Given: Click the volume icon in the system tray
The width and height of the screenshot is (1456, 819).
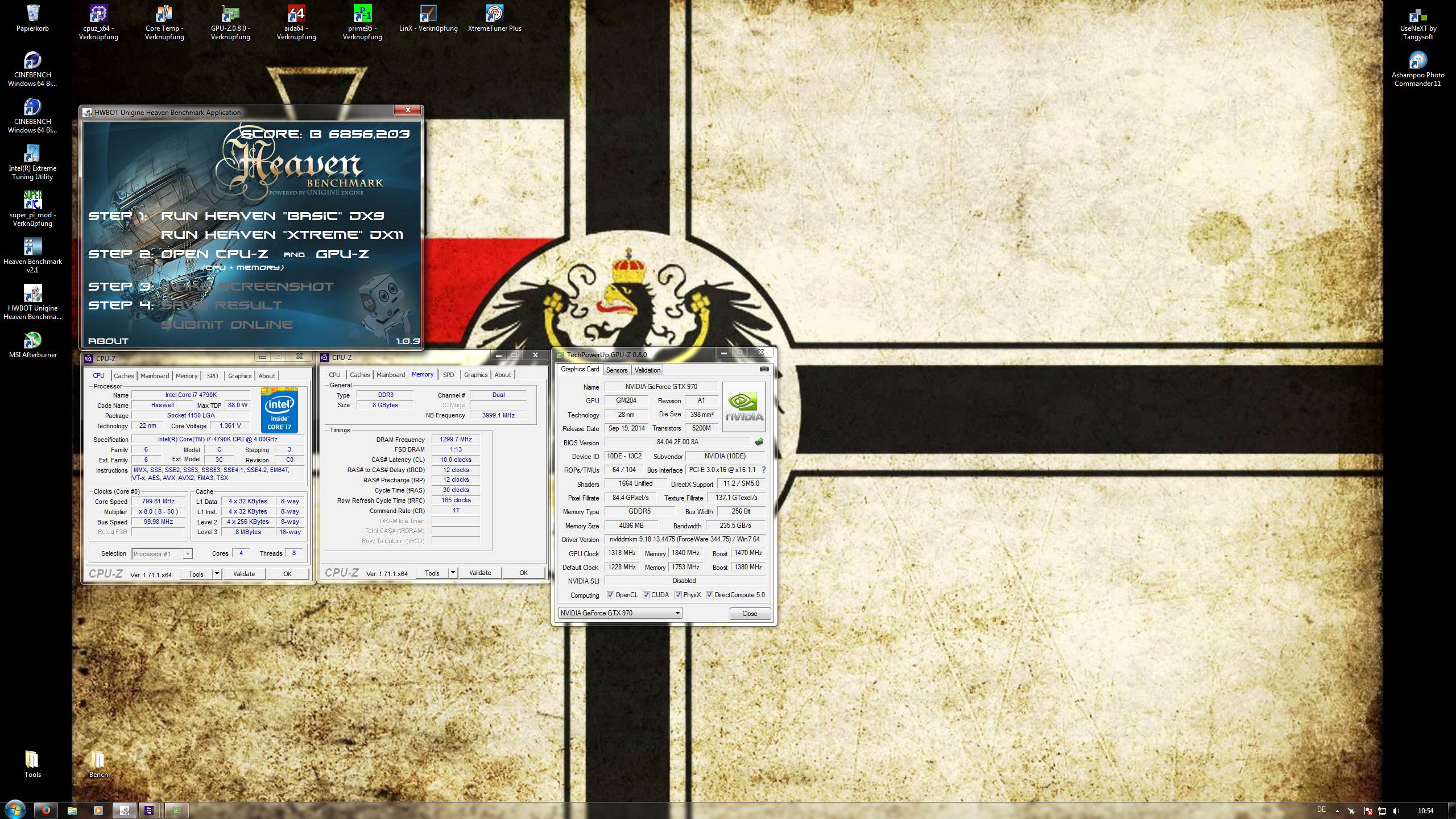Looking at the screenshot, I should (1396, 811).
